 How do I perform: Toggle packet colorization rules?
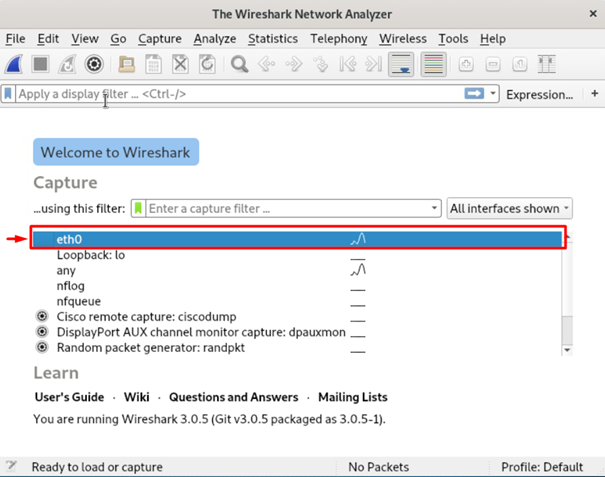pos(434,64)
